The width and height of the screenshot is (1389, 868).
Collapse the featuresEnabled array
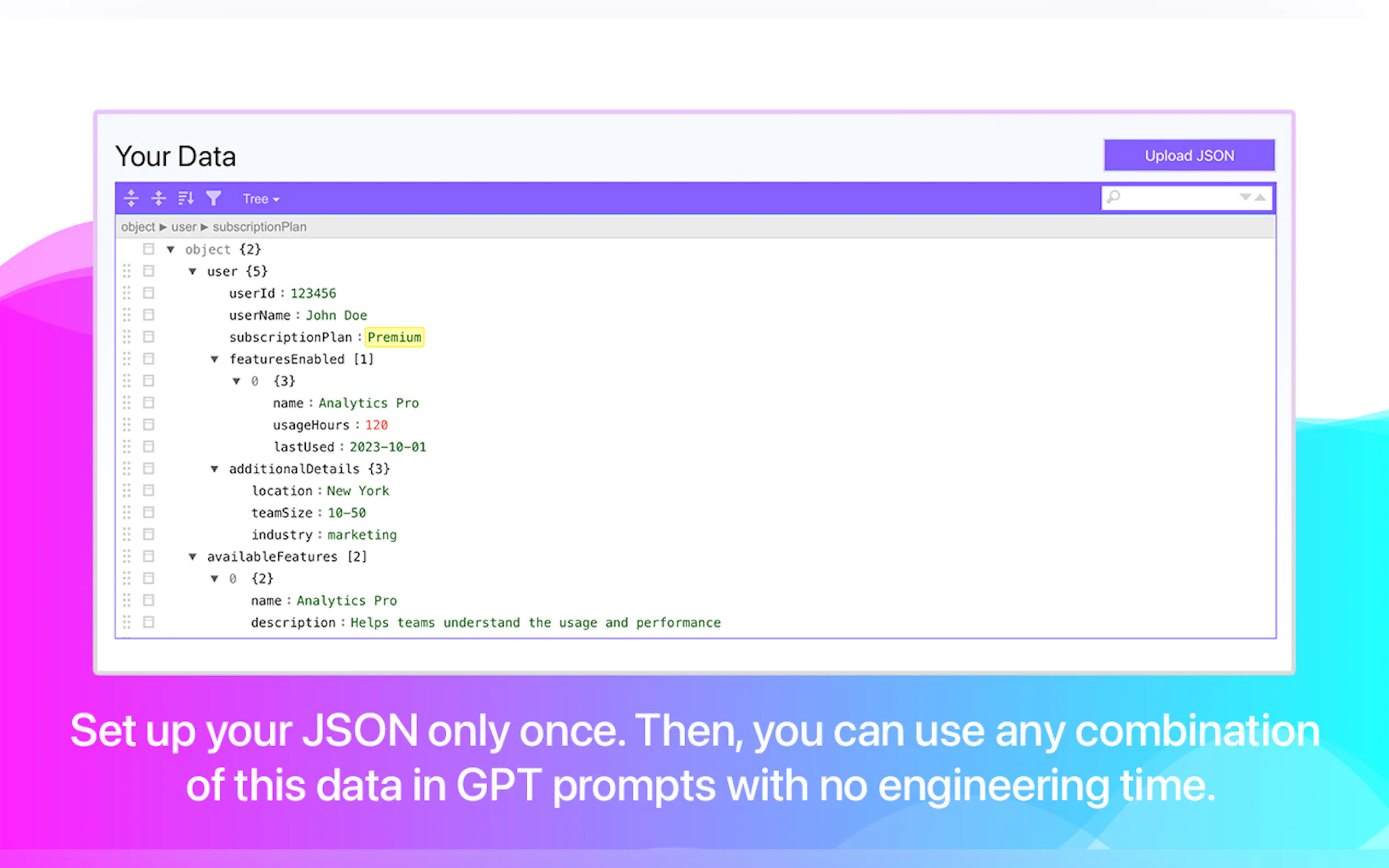click(215, 359)
